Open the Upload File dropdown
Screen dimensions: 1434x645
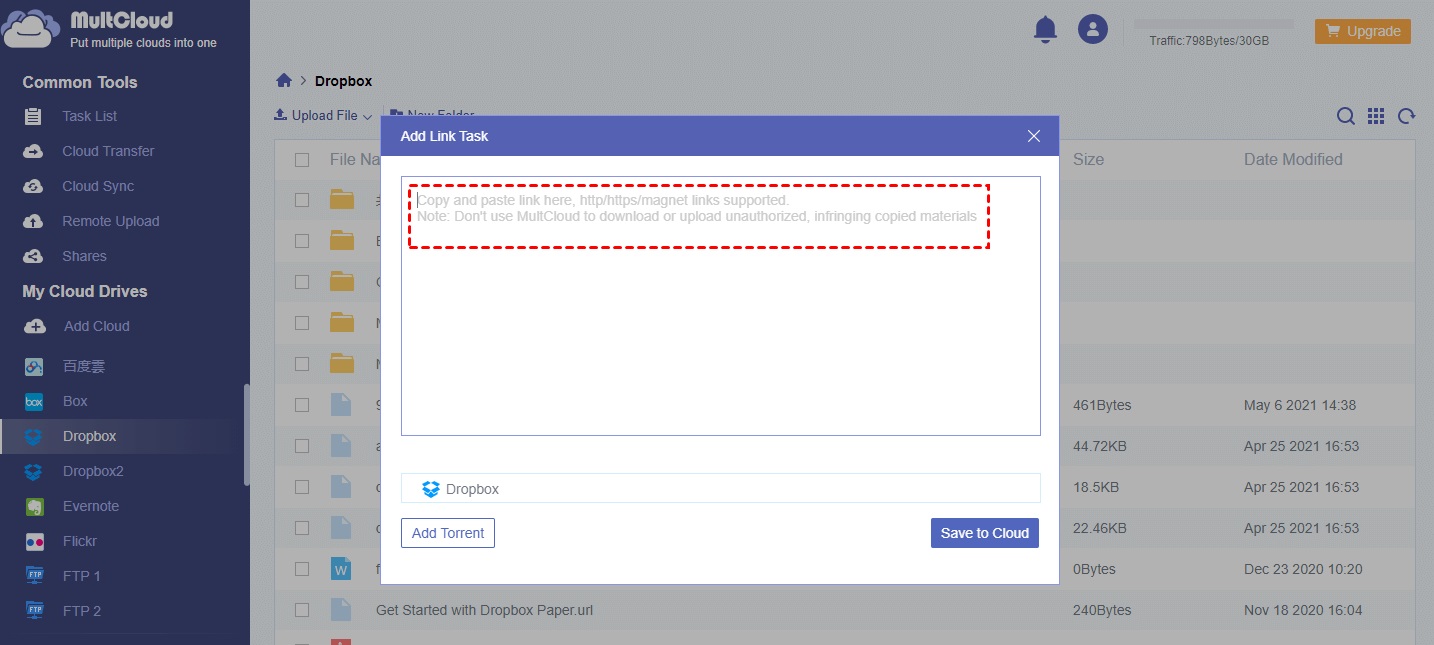[322, 115]
